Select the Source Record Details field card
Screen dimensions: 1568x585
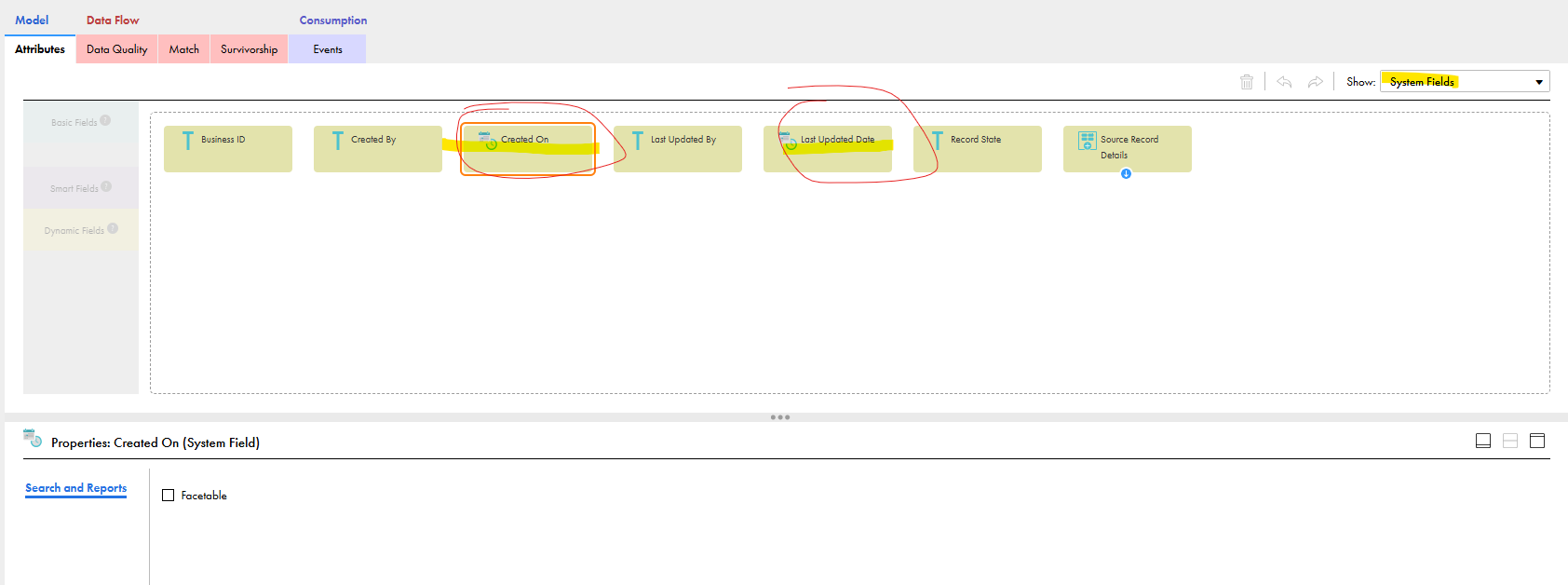[x=1128, y=149]
